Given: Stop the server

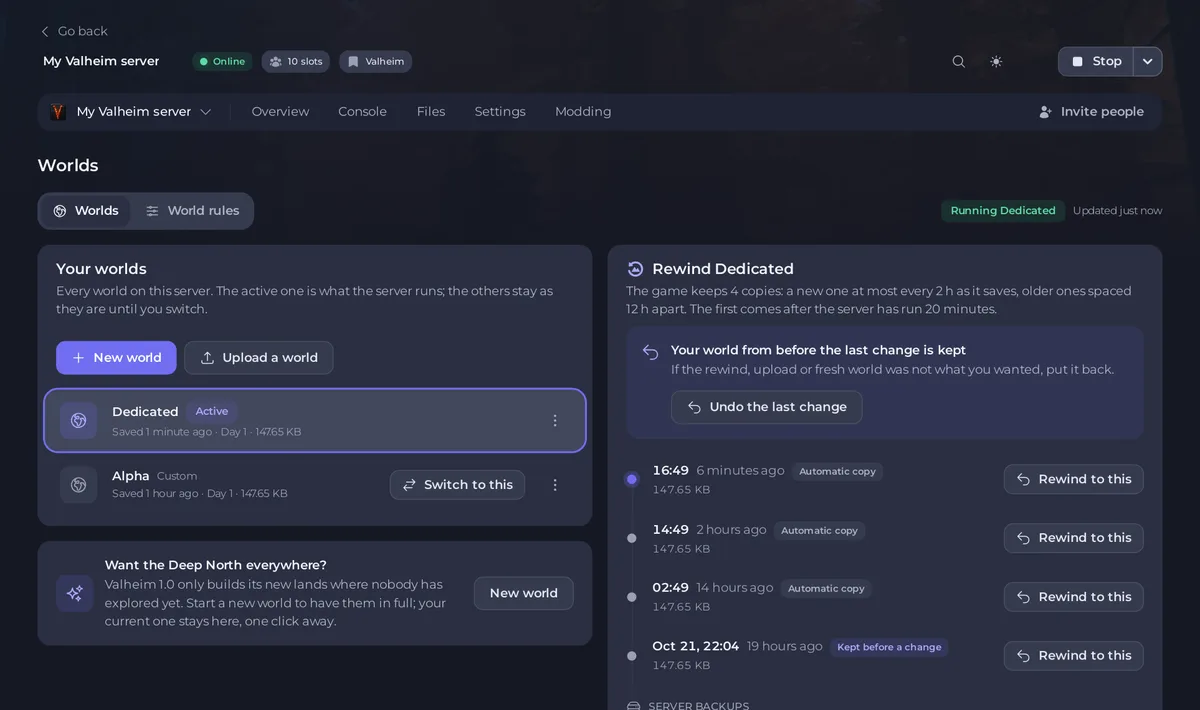Looking at the screenshot, I should pos(1096,61).
